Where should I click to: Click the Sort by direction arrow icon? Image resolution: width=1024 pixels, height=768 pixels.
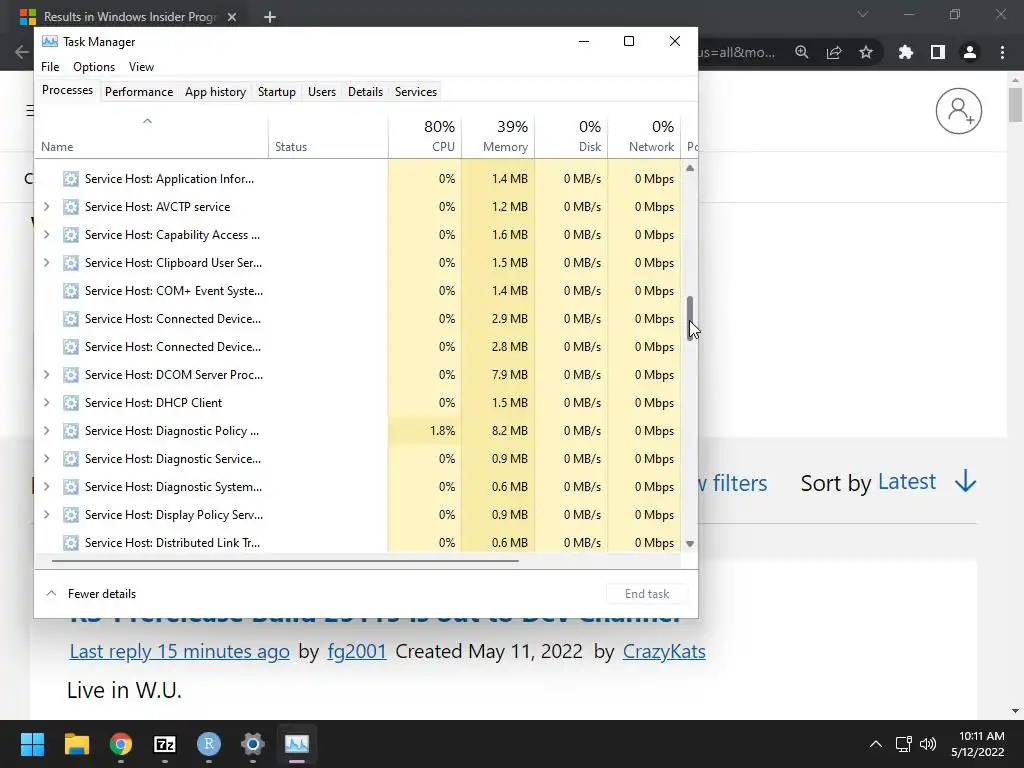click(x=965, y=482)
